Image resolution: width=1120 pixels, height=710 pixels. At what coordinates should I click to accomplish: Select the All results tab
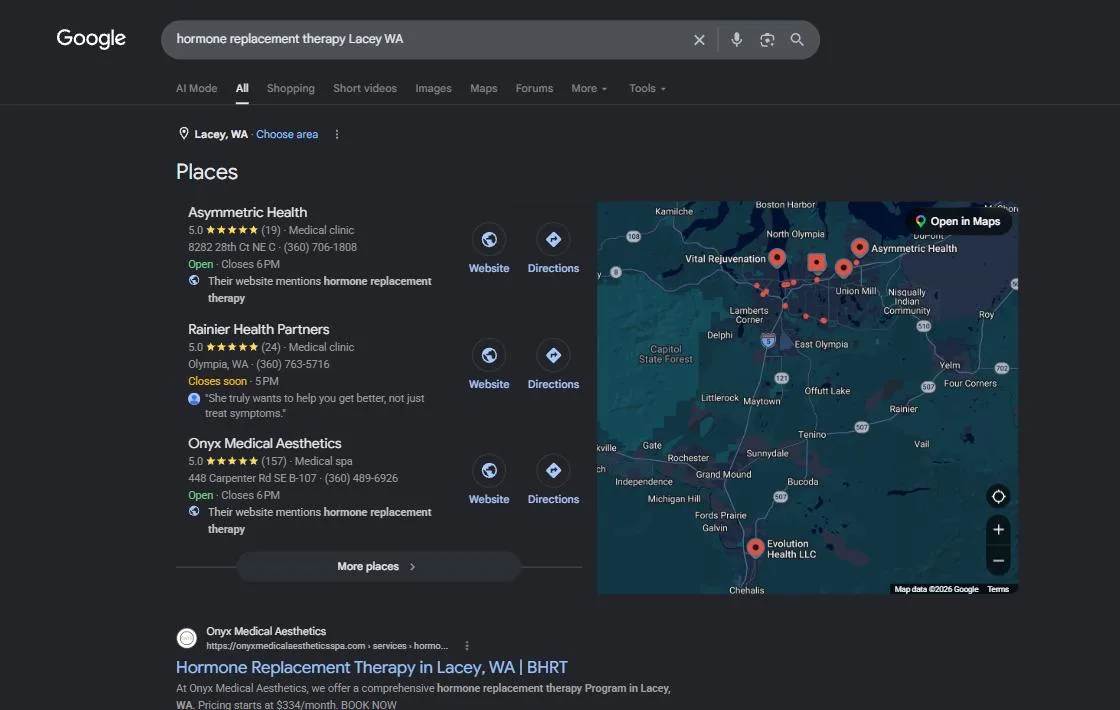[x=242, y=89]
